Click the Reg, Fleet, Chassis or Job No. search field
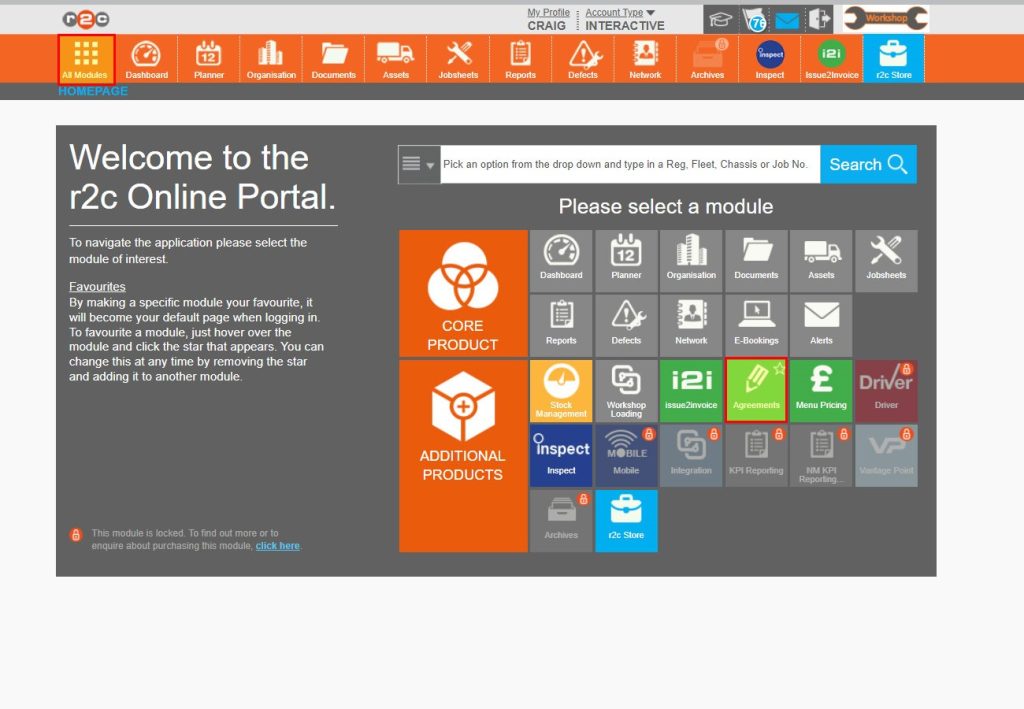The image size is (1024, 709). click(x=630, y=165)
